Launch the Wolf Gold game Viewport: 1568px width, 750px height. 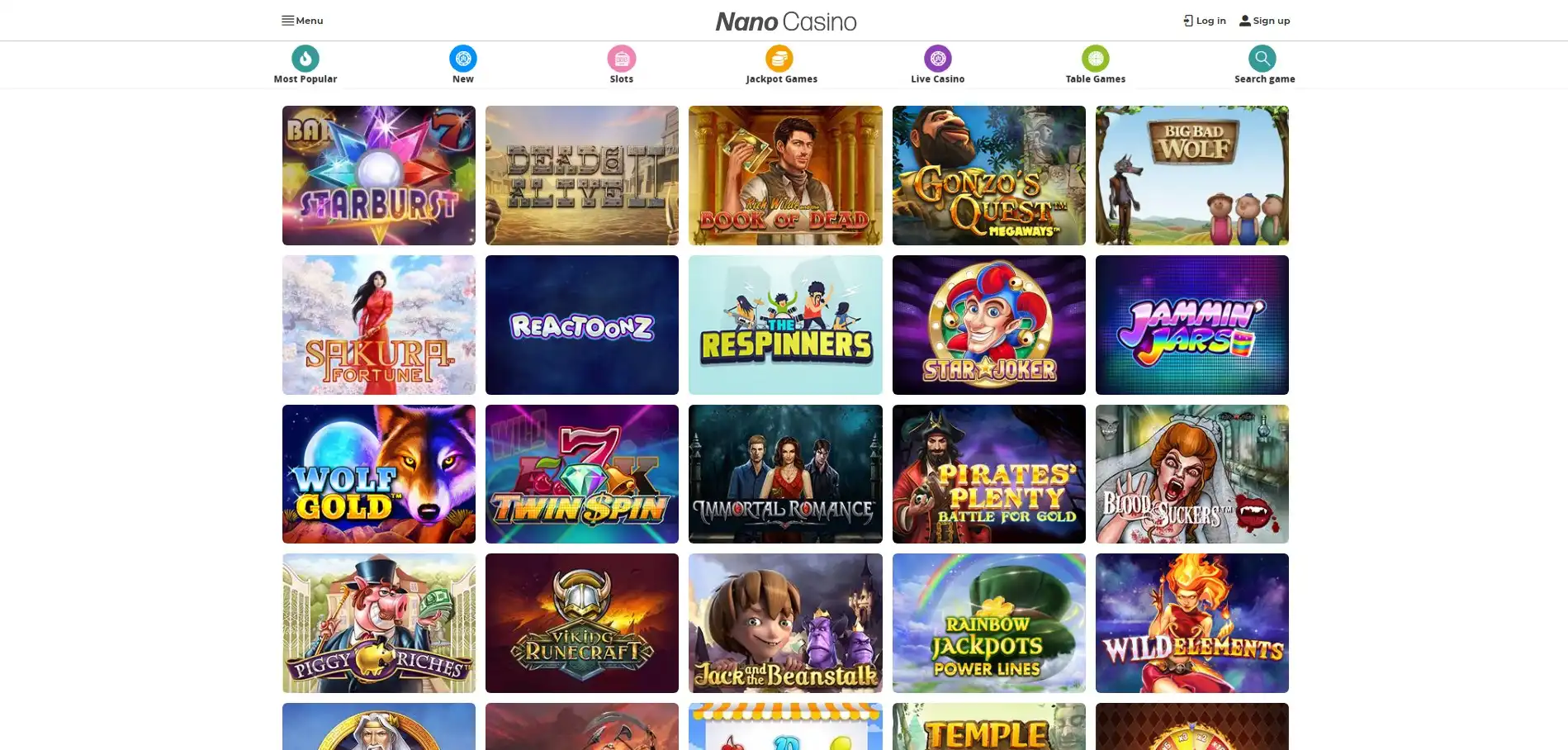379,474
